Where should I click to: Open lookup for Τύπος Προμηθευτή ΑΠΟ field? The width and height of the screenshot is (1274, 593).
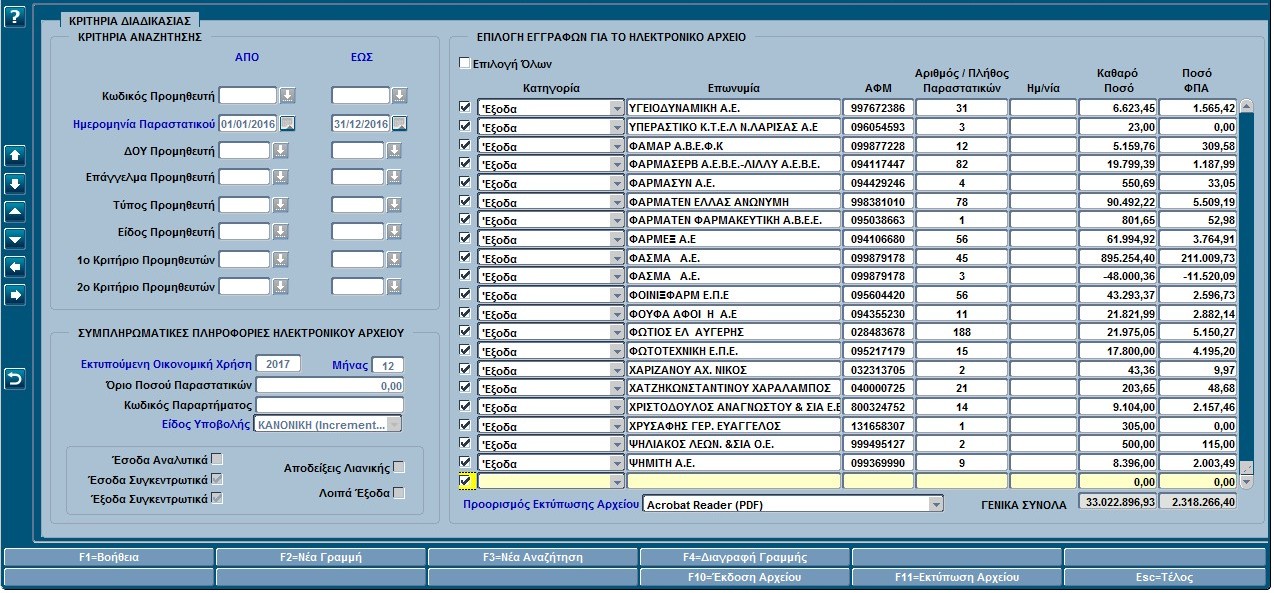281,205
